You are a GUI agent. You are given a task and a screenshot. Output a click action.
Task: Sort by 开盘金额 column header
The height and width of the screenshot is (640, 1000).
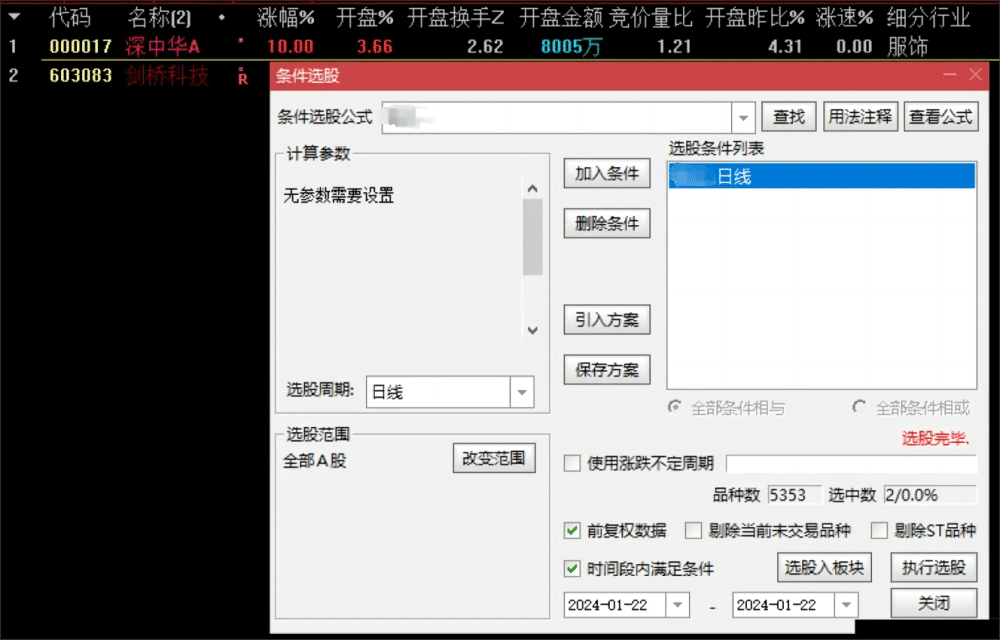tap(561, 18)
